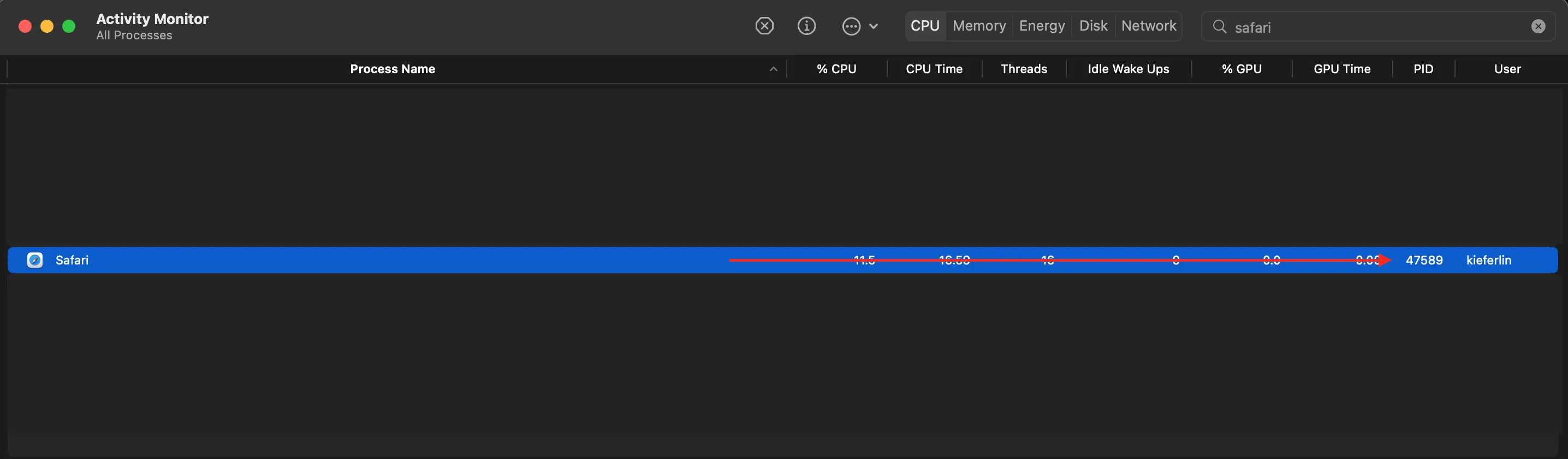Sort by the PID column header
Screen dimensions: 1568x459
pos(1423,69)
